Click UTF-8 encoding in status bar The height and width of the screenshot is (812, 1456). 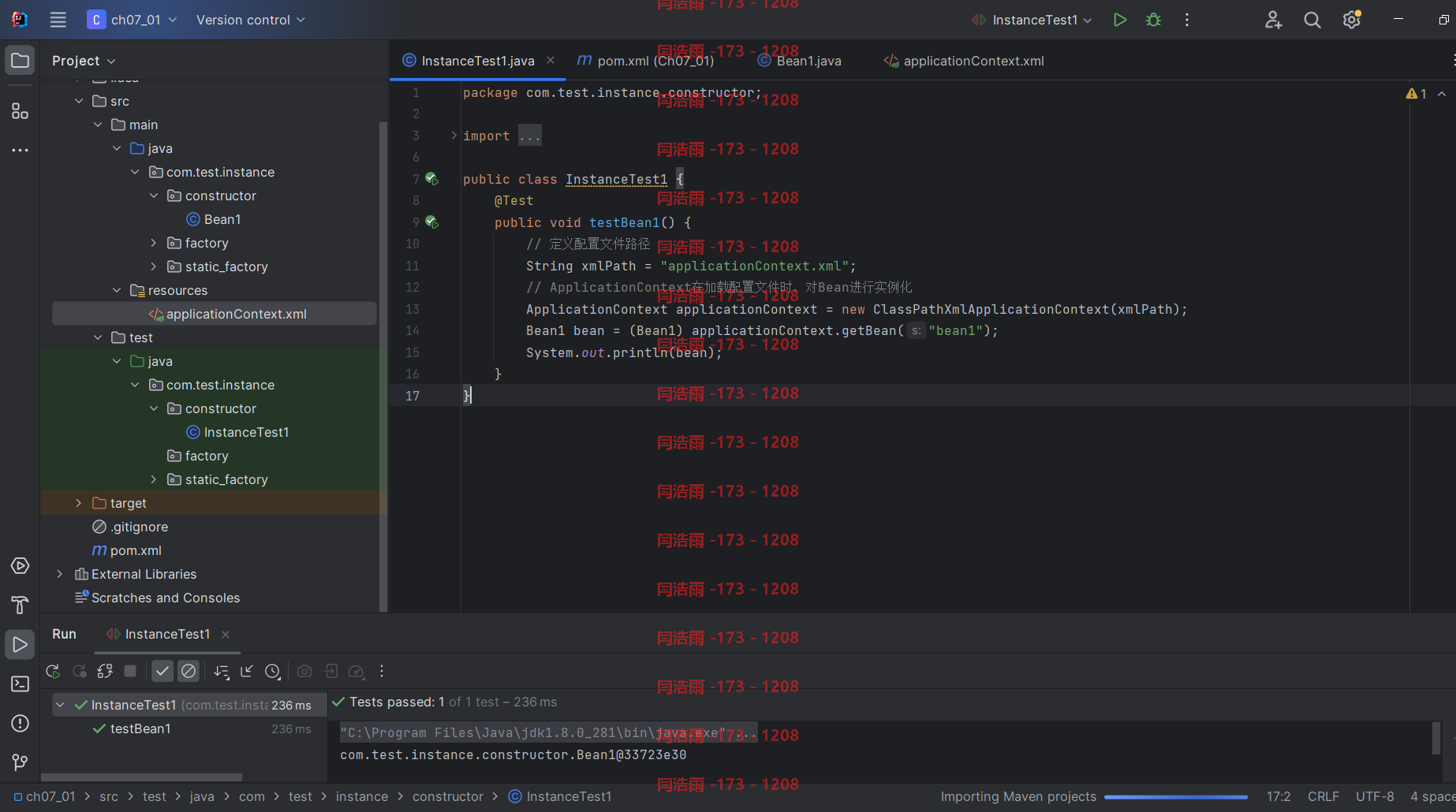[1375, 796]
